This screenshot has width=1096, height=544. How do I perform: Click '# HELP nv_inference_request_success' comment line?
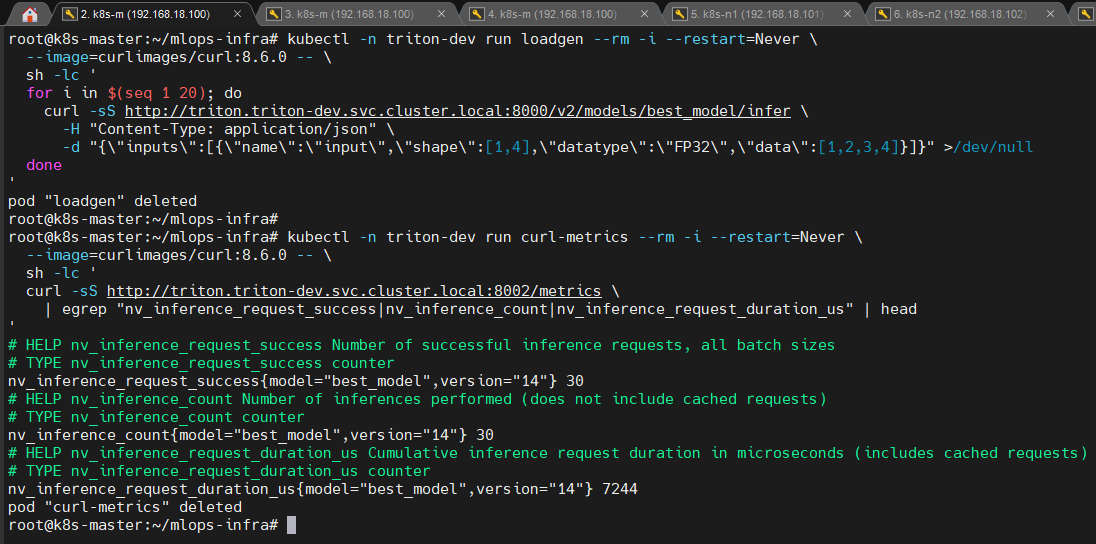421,345
